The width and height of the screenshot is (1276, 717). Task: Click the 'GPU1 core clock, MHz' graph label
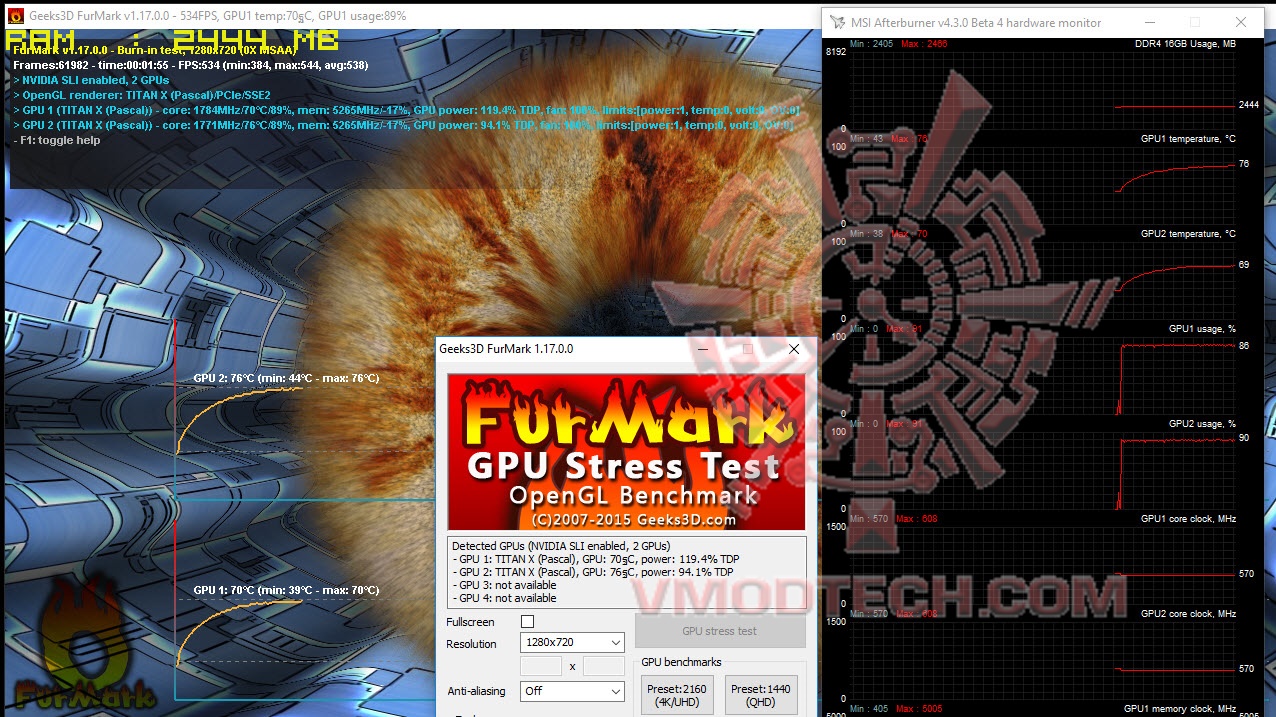coord(1188,519)
